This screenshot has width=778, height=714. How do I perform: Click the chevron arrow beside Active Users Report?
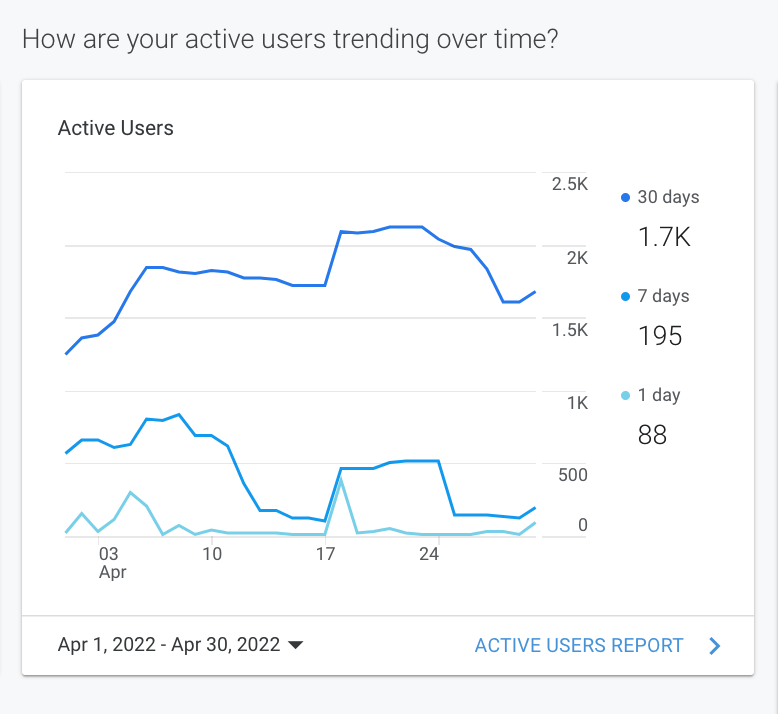(714, 646)
